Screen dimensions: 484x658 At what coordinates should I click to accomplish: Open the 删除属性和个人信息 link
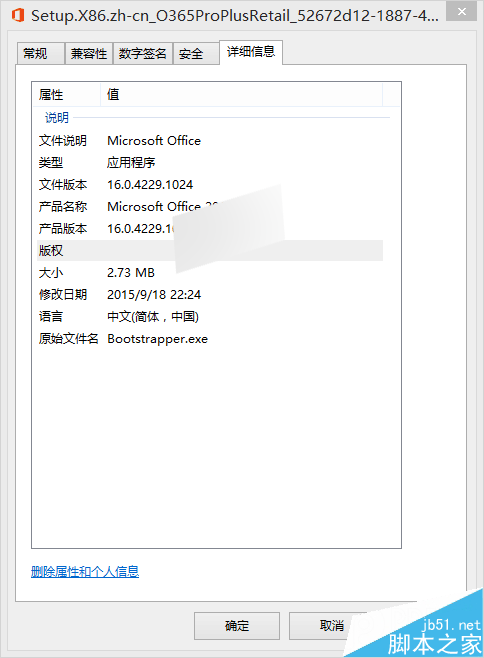(85, 572)
